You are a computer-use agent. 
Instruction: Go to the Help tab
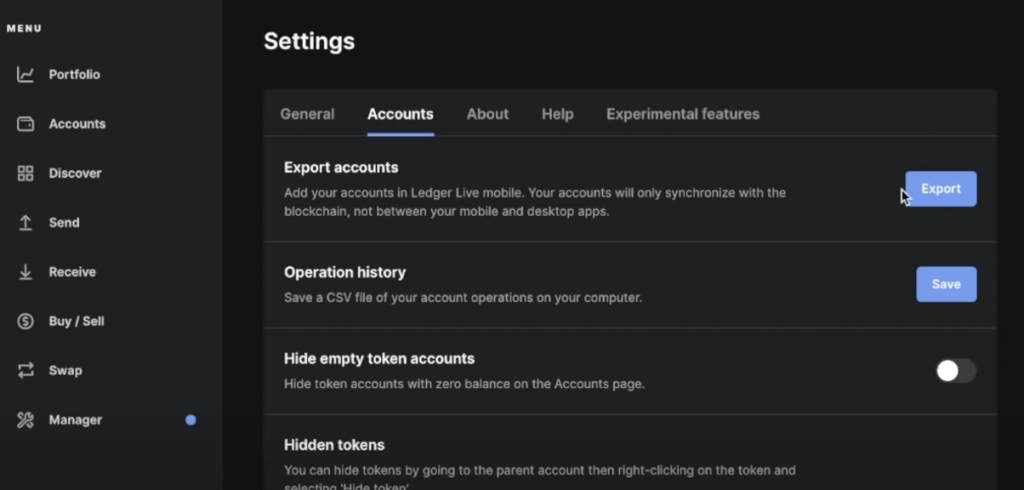point(557,114)
